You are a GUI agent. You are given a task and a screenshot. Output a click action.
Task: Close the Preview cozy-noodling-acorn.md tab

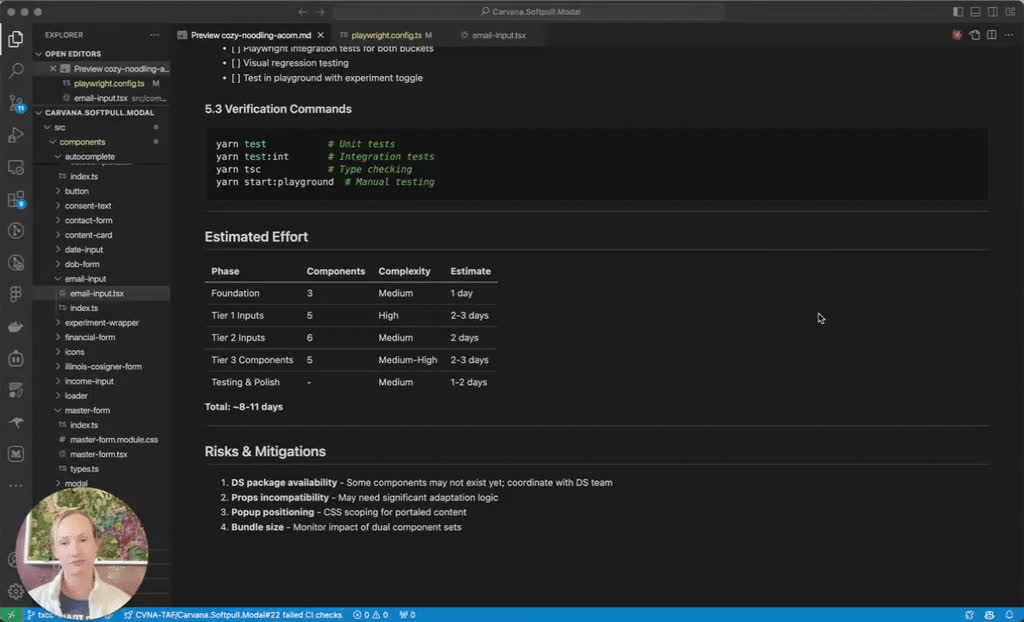point(320,35)
